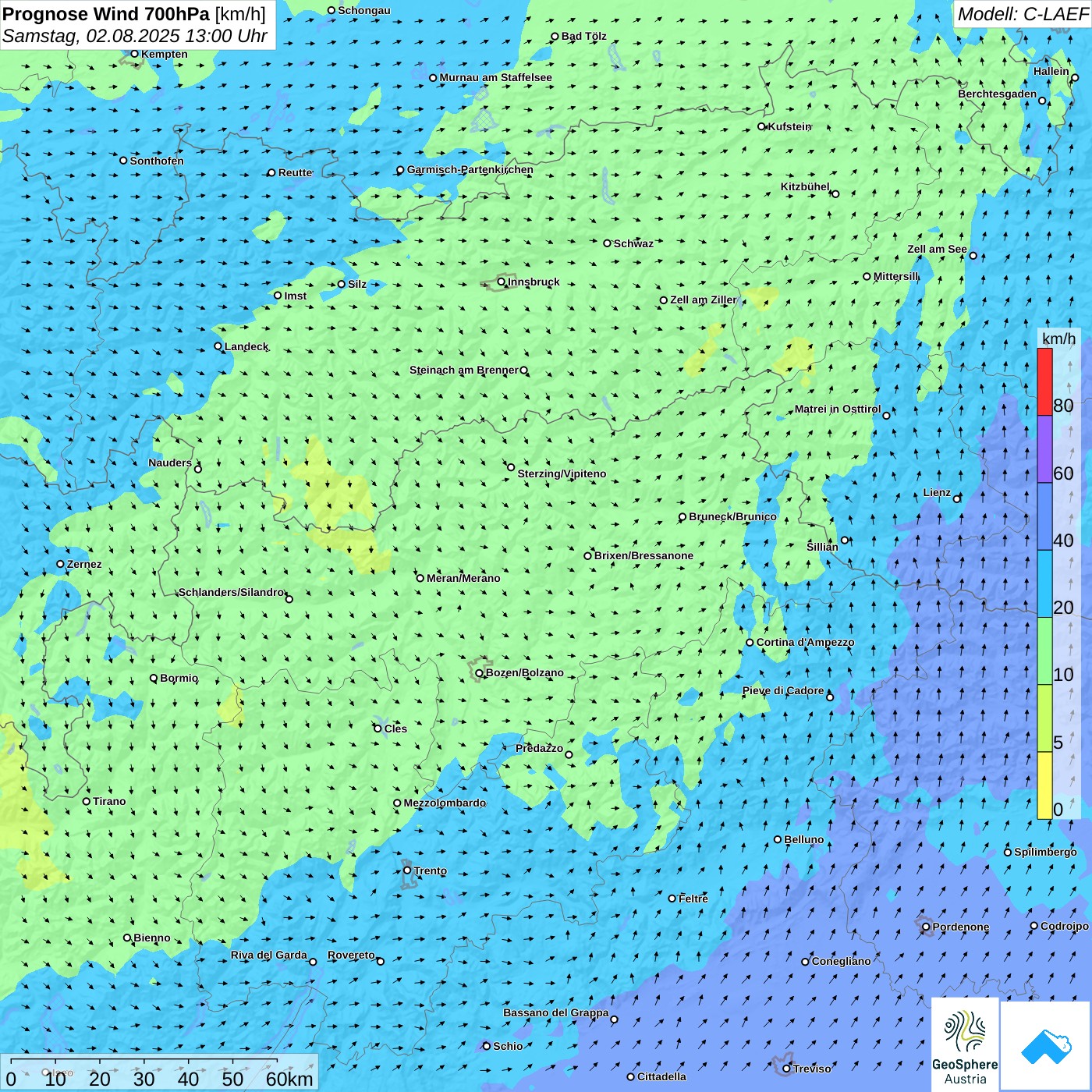Click the 'Modell: C-LAEF' label
The height and width of the screenshot is (1092, 1092).
click(x=1023, y=14)
